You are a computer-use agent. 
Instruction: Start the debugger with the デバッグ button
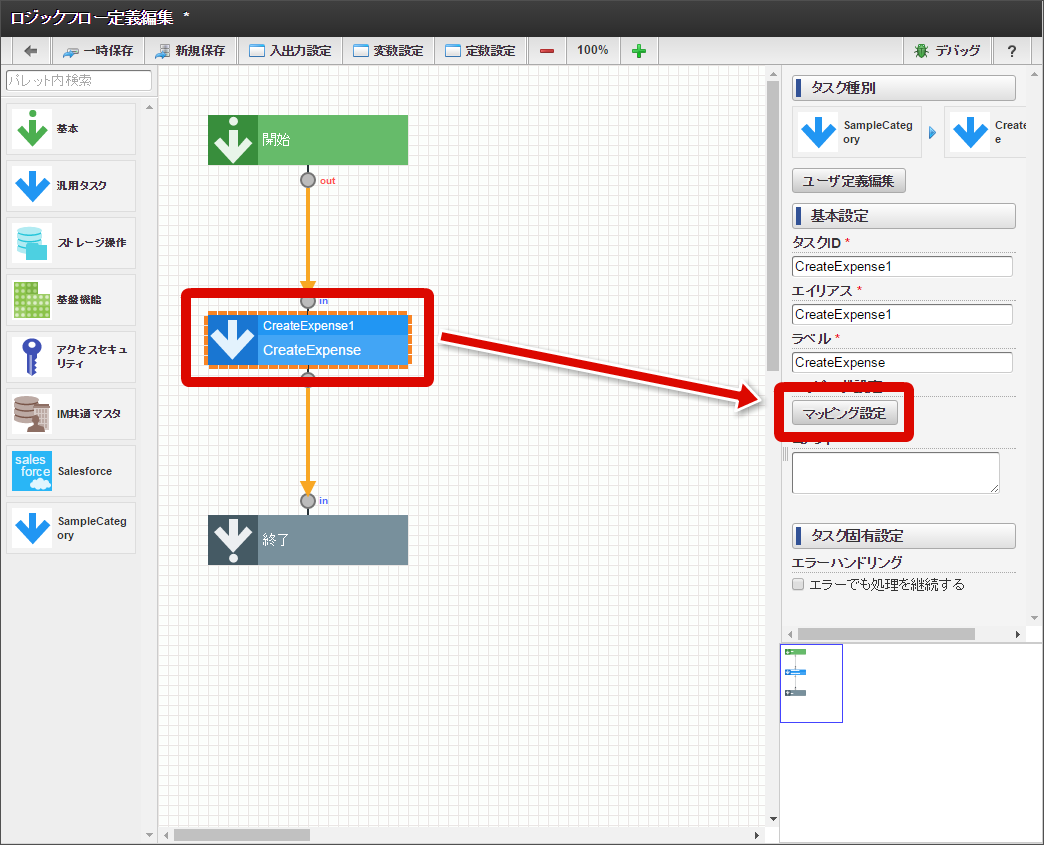(947, 51)
